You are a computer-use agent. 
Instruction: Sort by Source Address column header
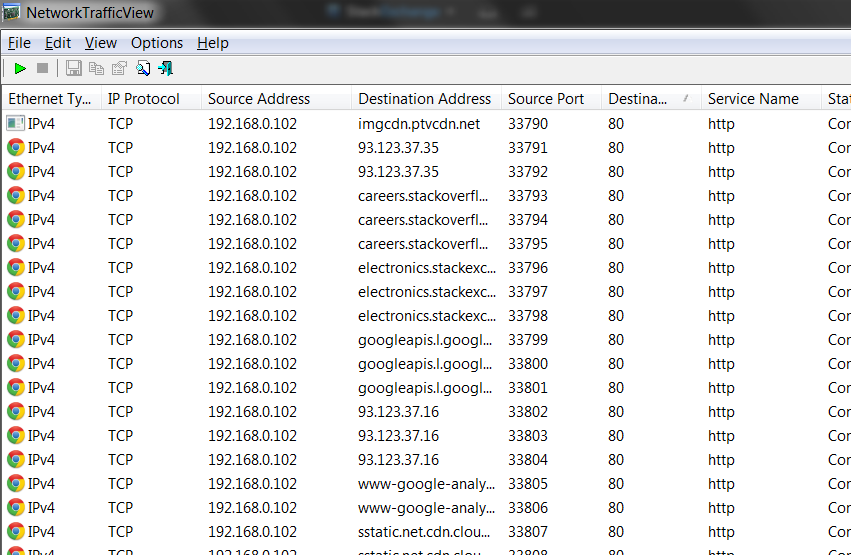click(x=276, y=99)
